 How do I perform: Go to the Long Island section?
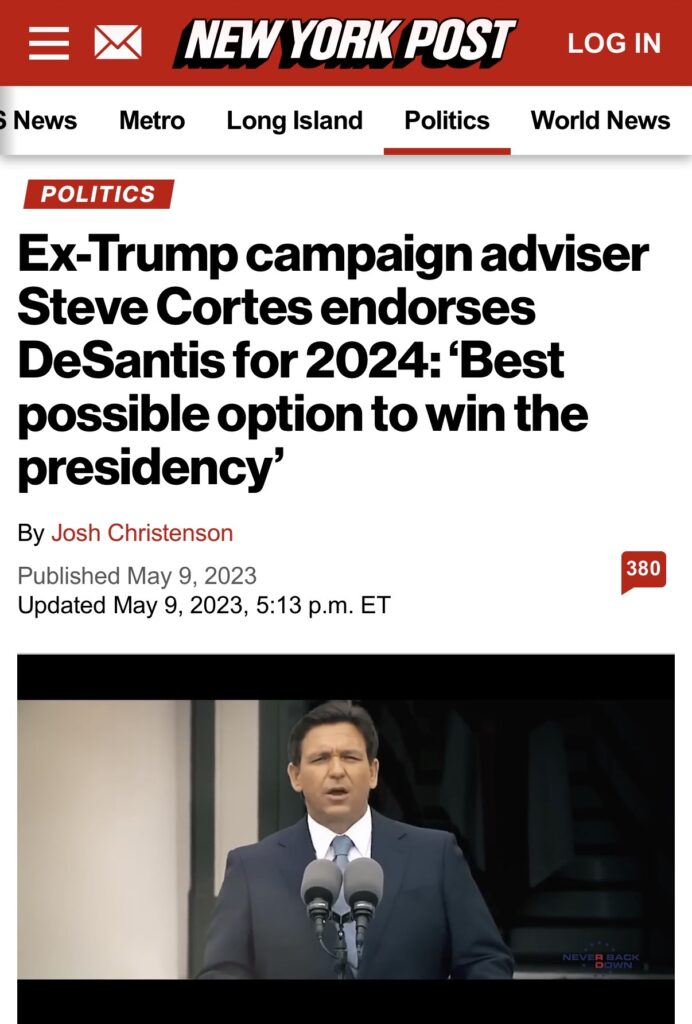[294, 121]
